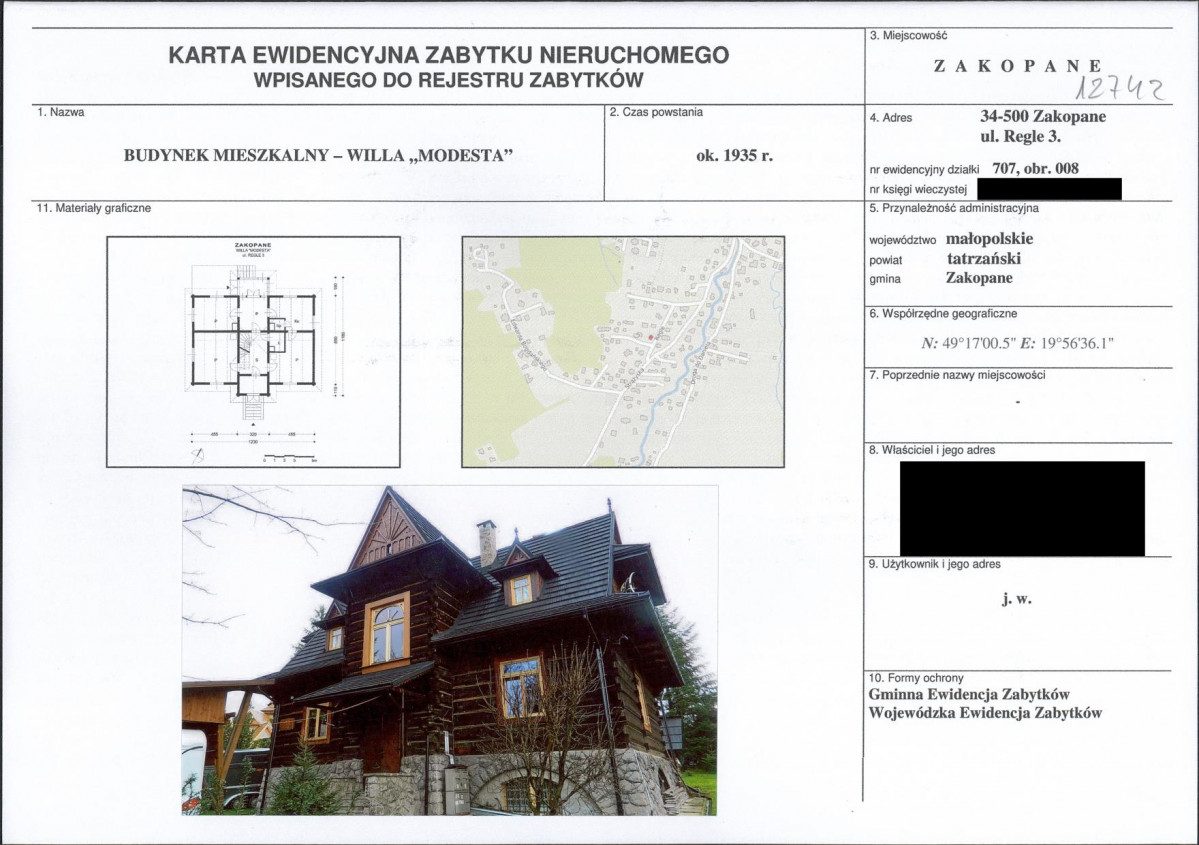This screenshot has width=1199, height=845.
Task: Select the name 'Budynek Mieszkalny – Willa Modesta'
Action: pos(318,155)
